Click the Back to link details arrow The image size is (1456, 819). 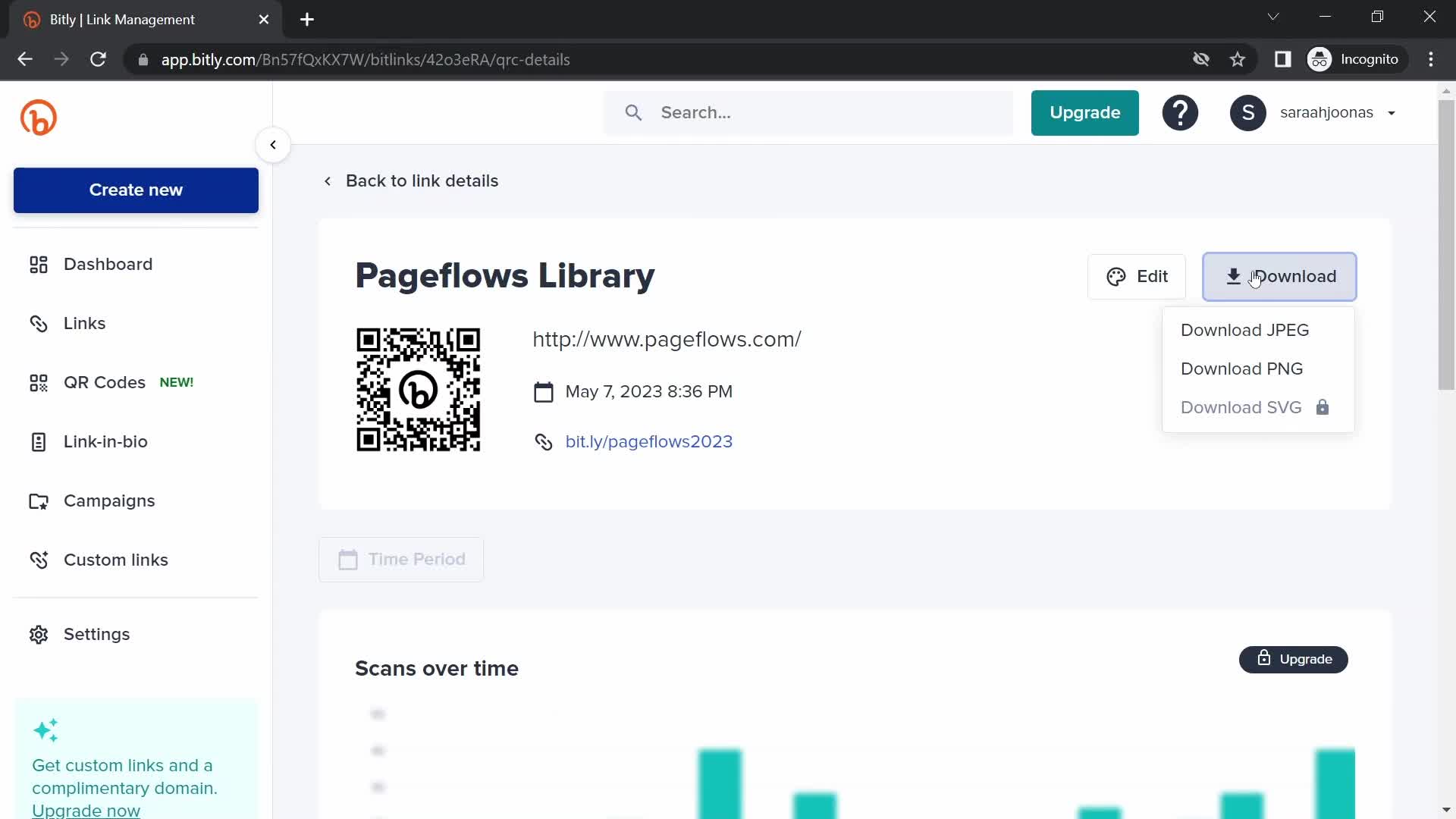pyautogui.click(x=328, y=181)
